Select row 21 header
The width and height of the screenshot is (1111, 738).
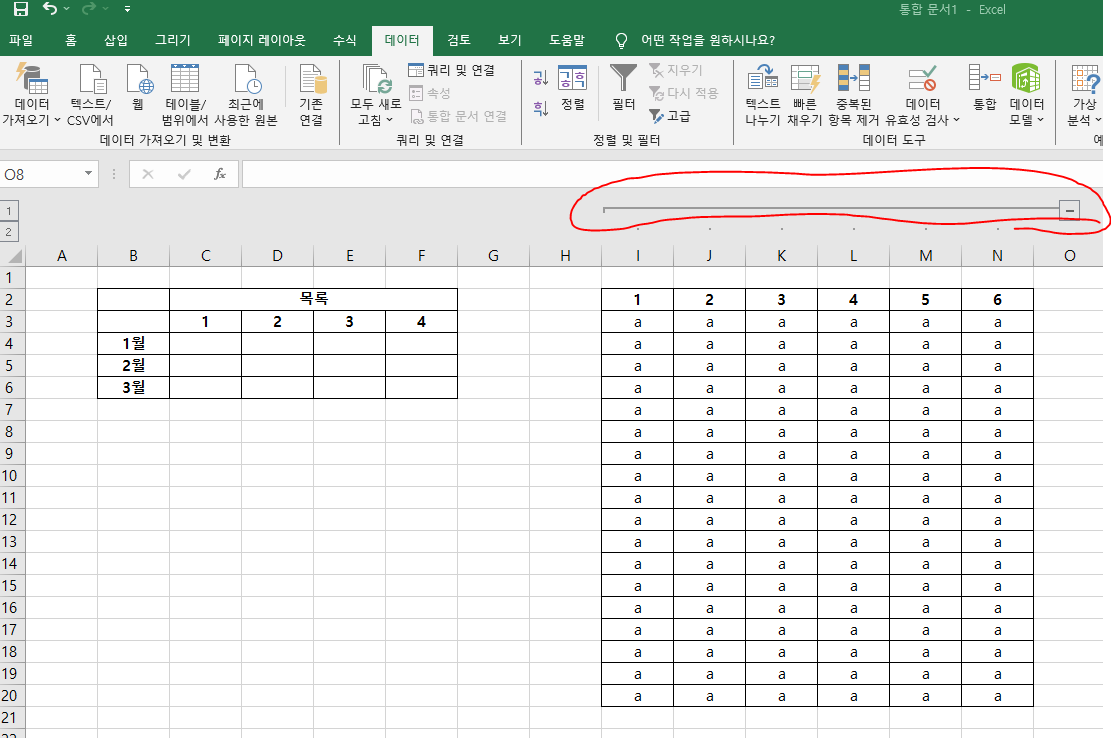tap(10, 717)
